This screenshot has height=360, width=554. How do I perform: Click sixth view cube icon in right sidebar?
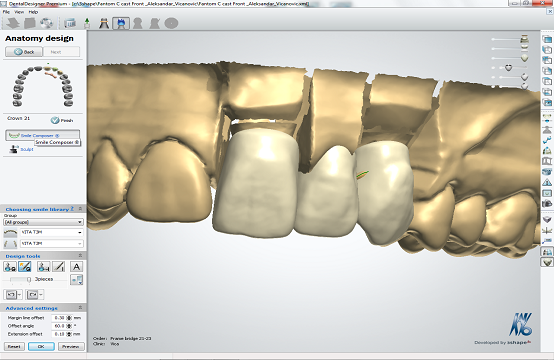click(547, 92)
